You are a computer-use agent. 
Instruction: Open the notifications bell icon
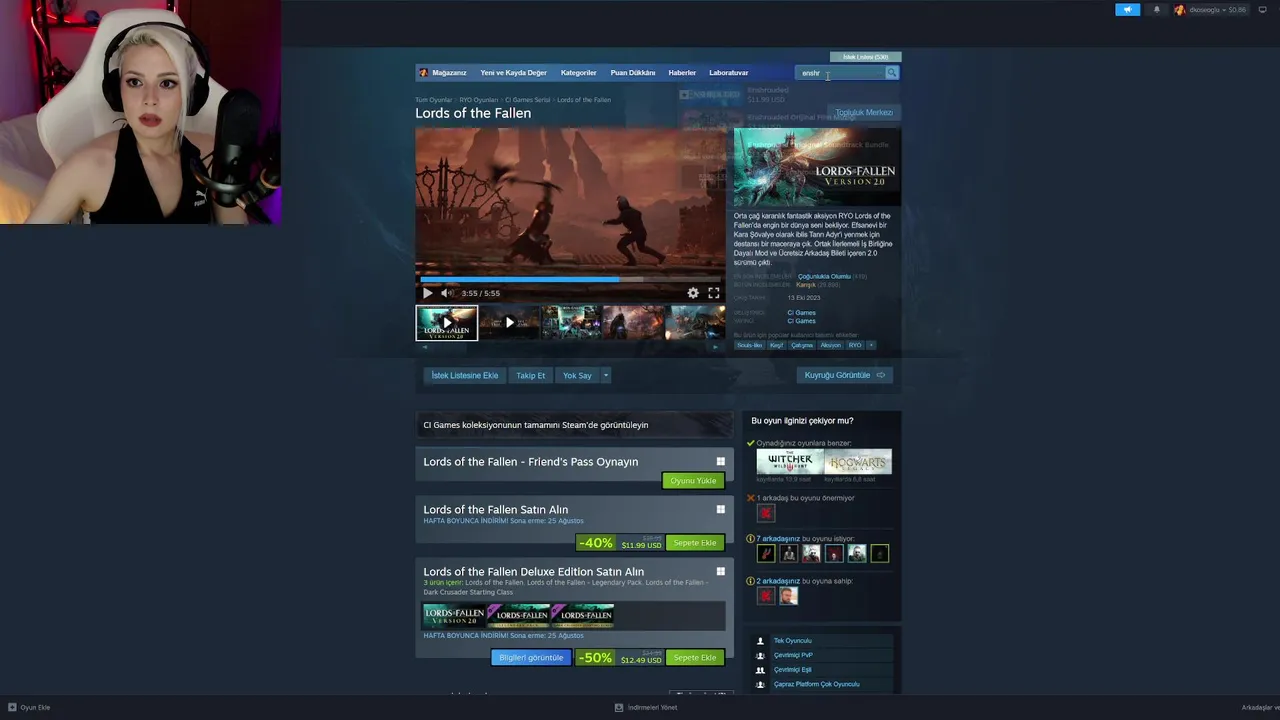1157,10
